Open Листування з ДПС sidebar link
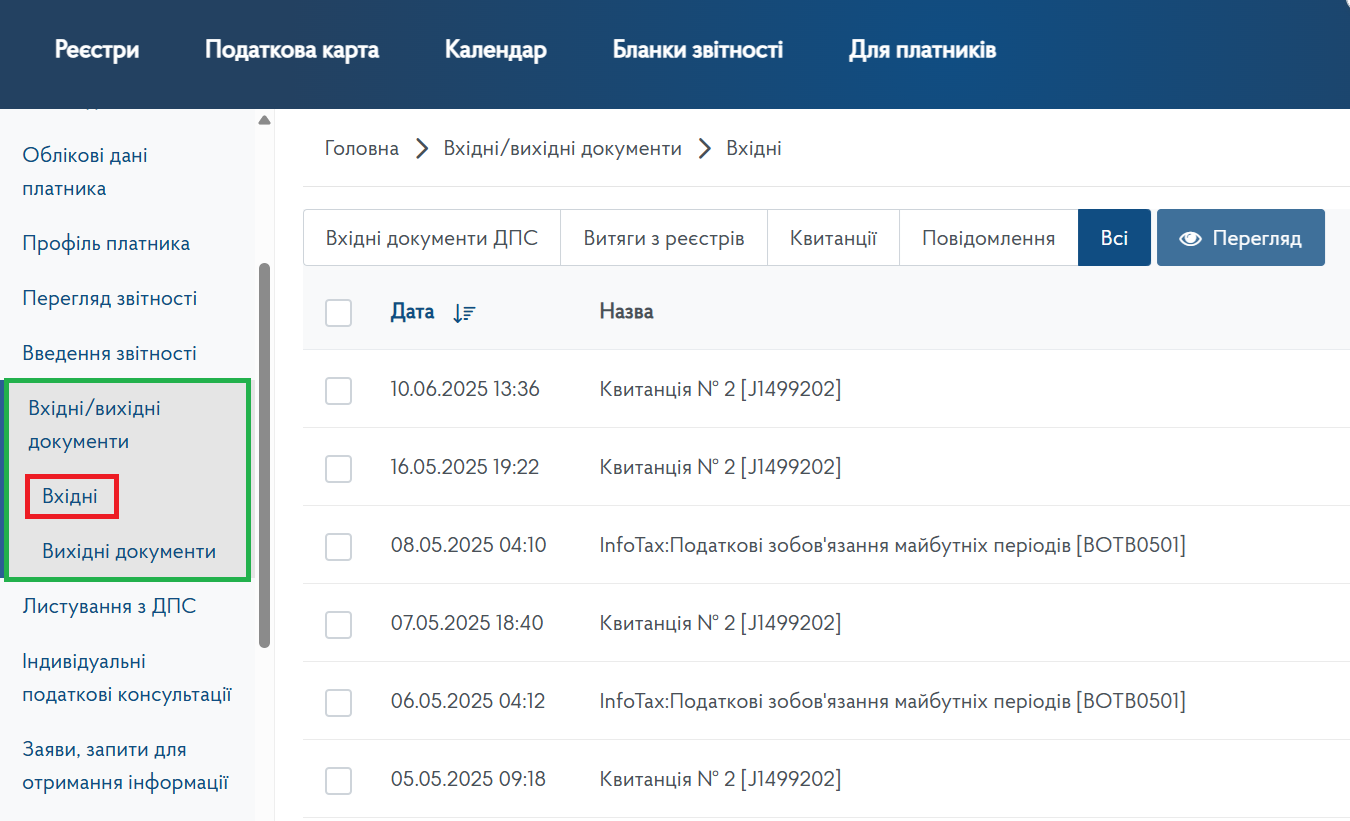 point(109,606)
